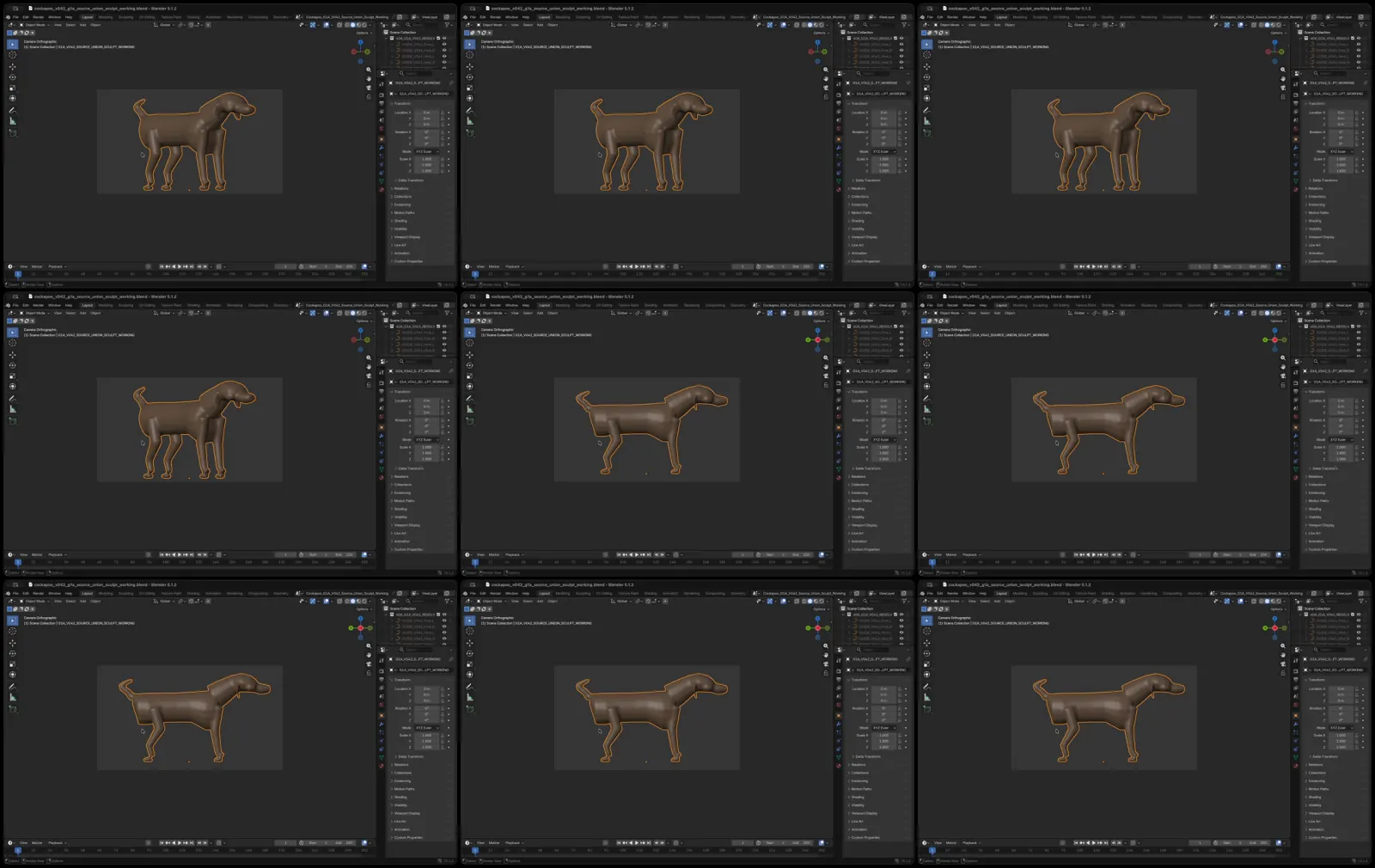Click timeline View menu in top-middle window
Screen dimensions: 1375x868
[x=480, y=266]
